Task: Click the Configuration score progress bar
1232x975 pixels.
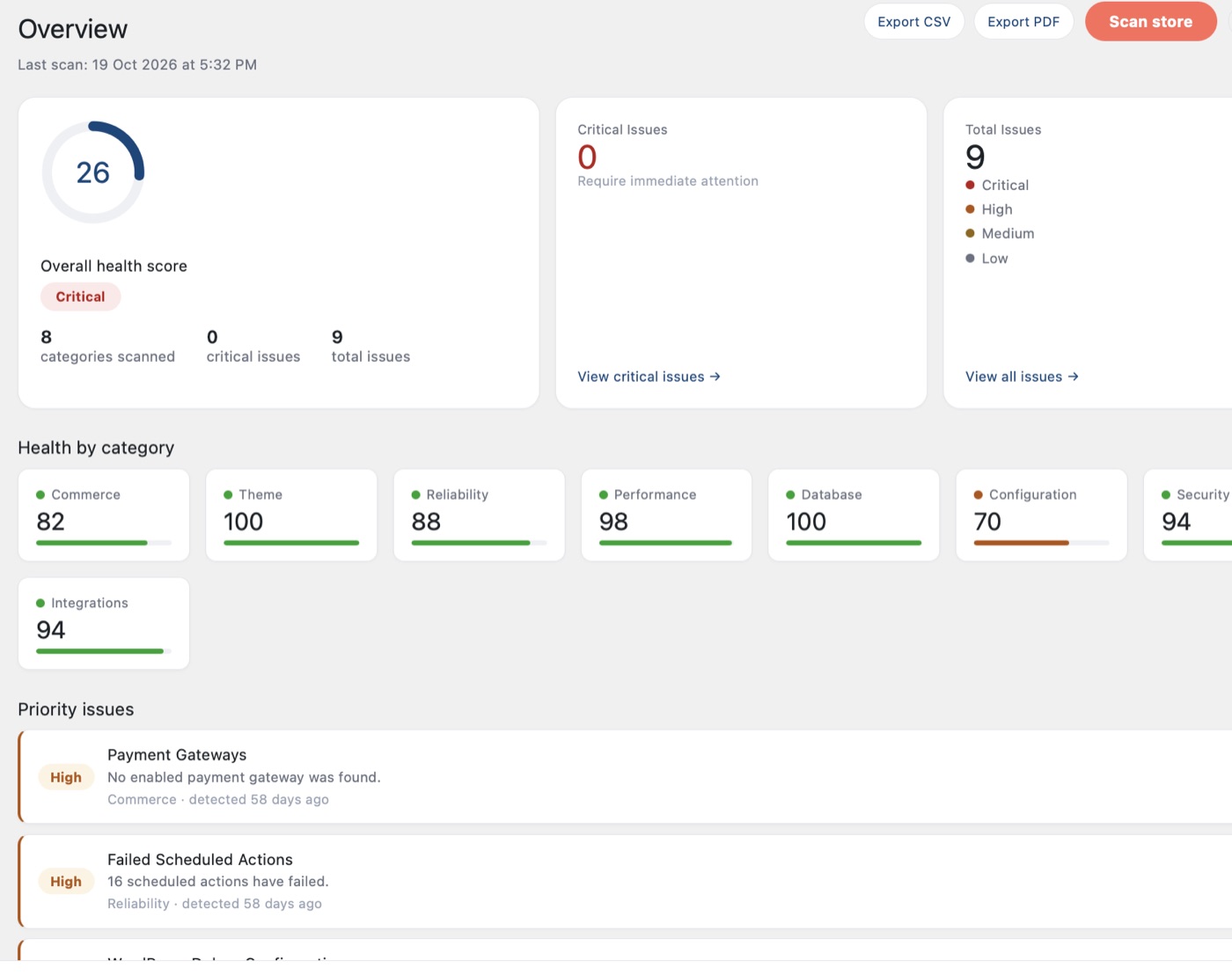Action: pos(1041,543)
